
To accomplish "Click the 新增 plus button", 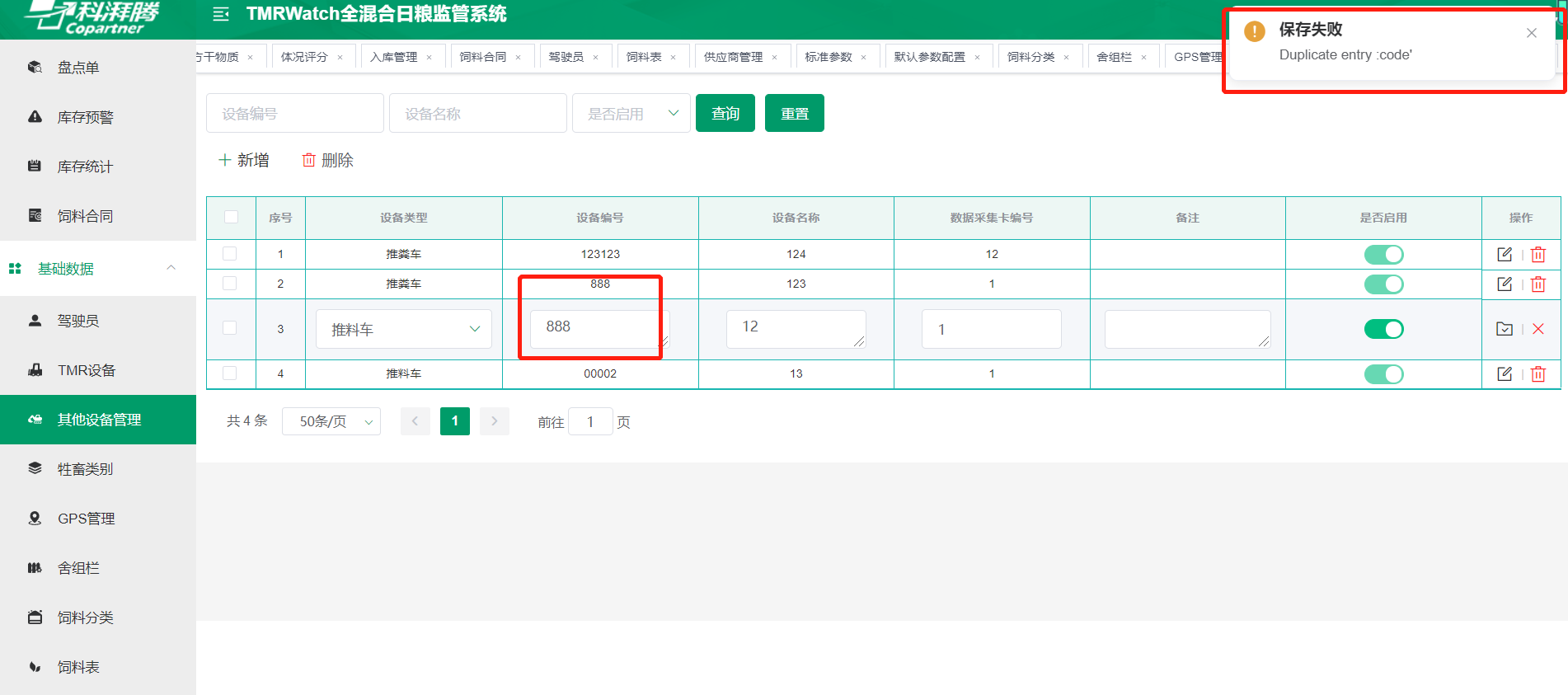I will click(x=243, y=160).
